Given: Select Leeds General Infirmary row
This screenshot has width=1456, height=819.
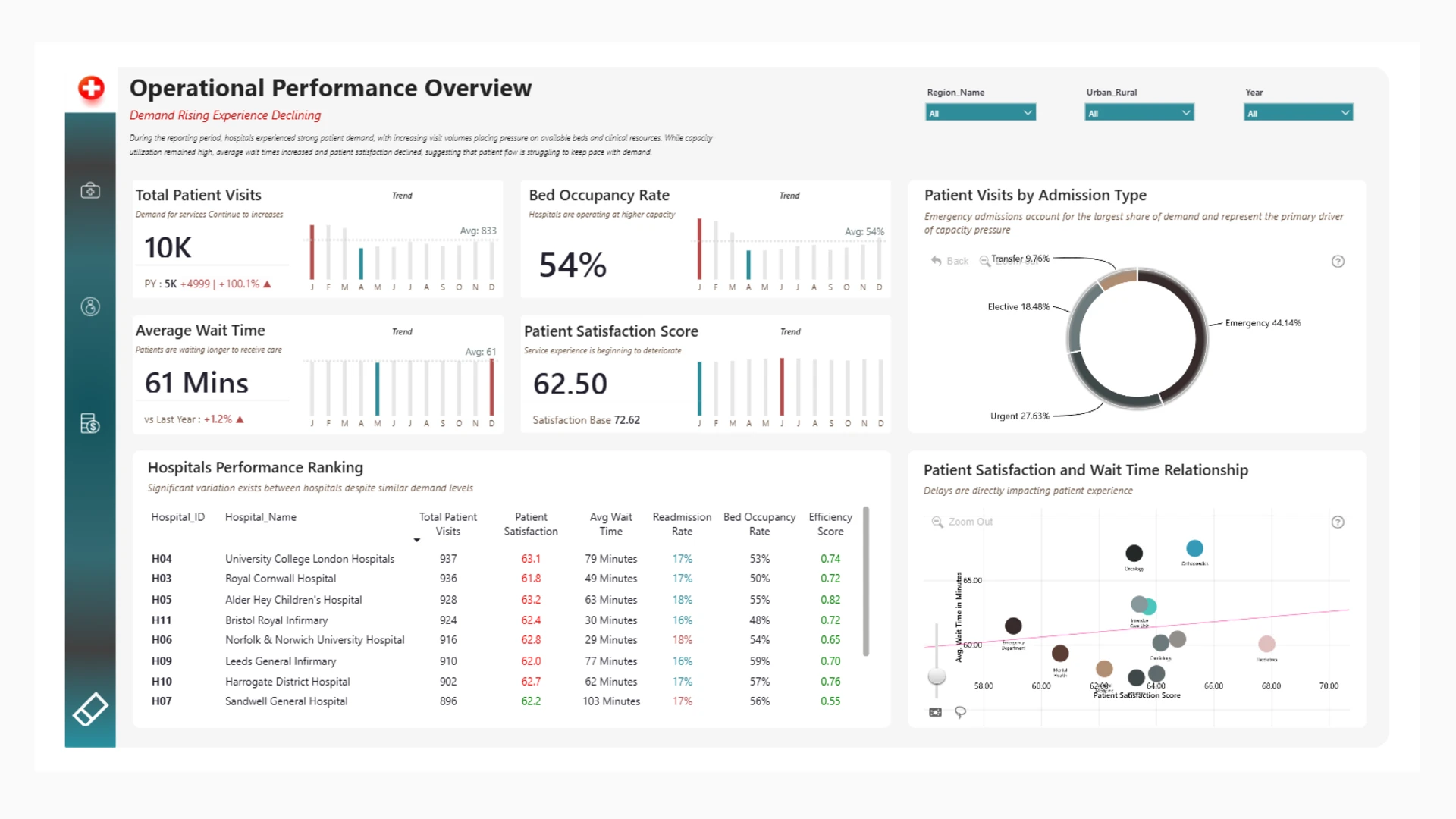Looking at the screenshot, I should [x=500, y=661].
